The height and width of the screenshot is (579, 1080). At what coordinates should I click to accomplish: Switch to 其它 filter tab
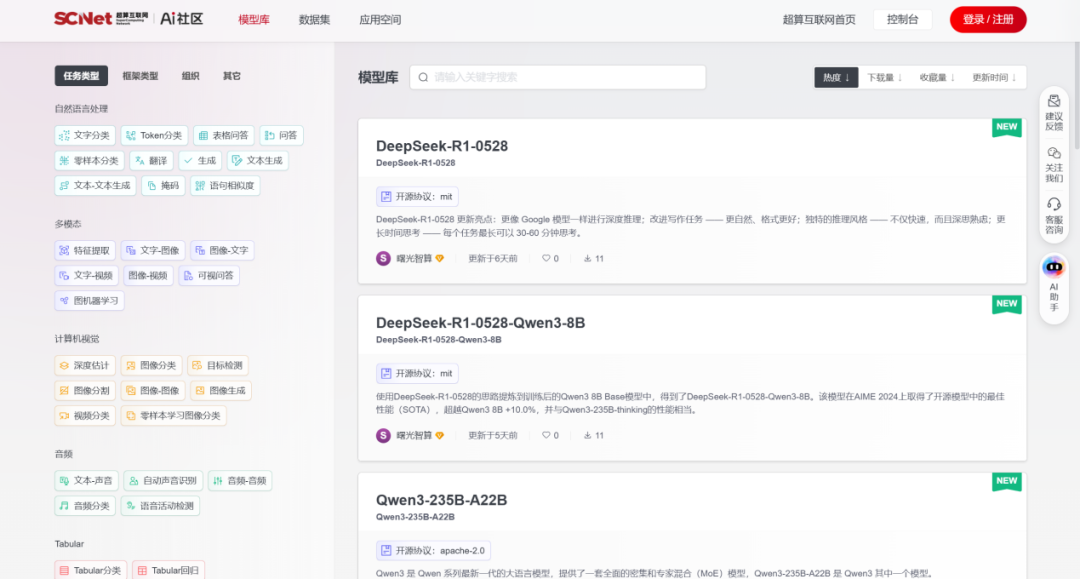(232, 76)
